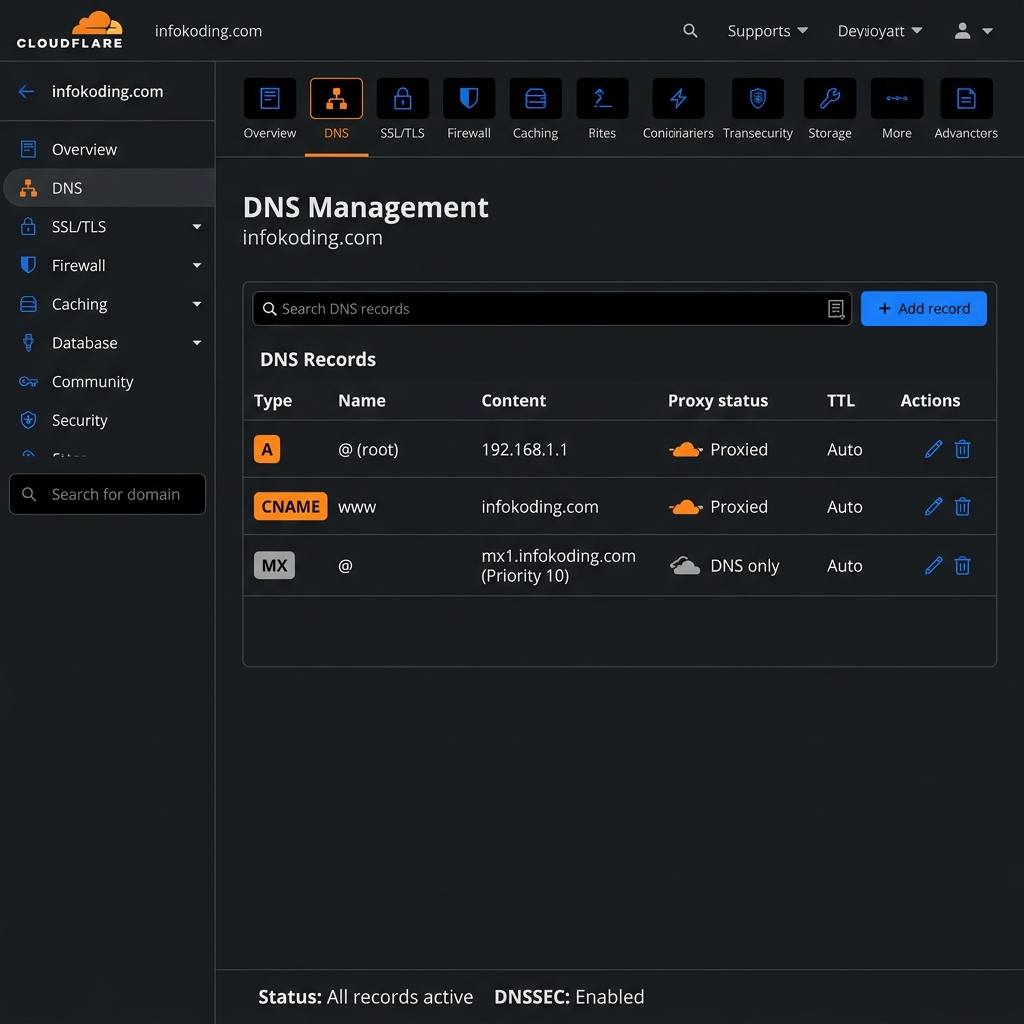The width and height of the screenshot is (1024, 1024).
Task: Select DNS in the sidebar
Action: click(x=109, y=188)
